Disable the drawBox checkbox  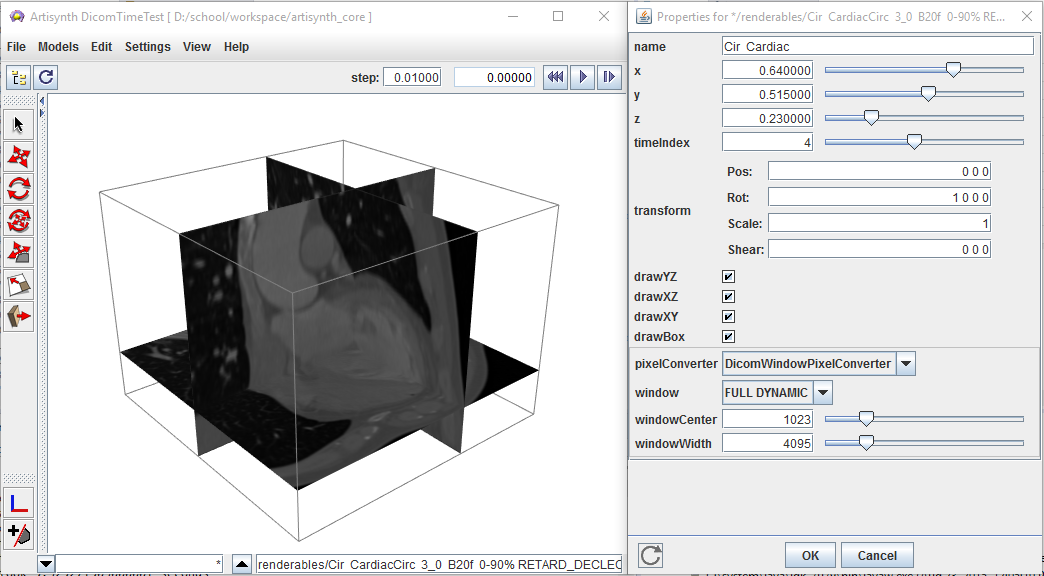point(728,337)
